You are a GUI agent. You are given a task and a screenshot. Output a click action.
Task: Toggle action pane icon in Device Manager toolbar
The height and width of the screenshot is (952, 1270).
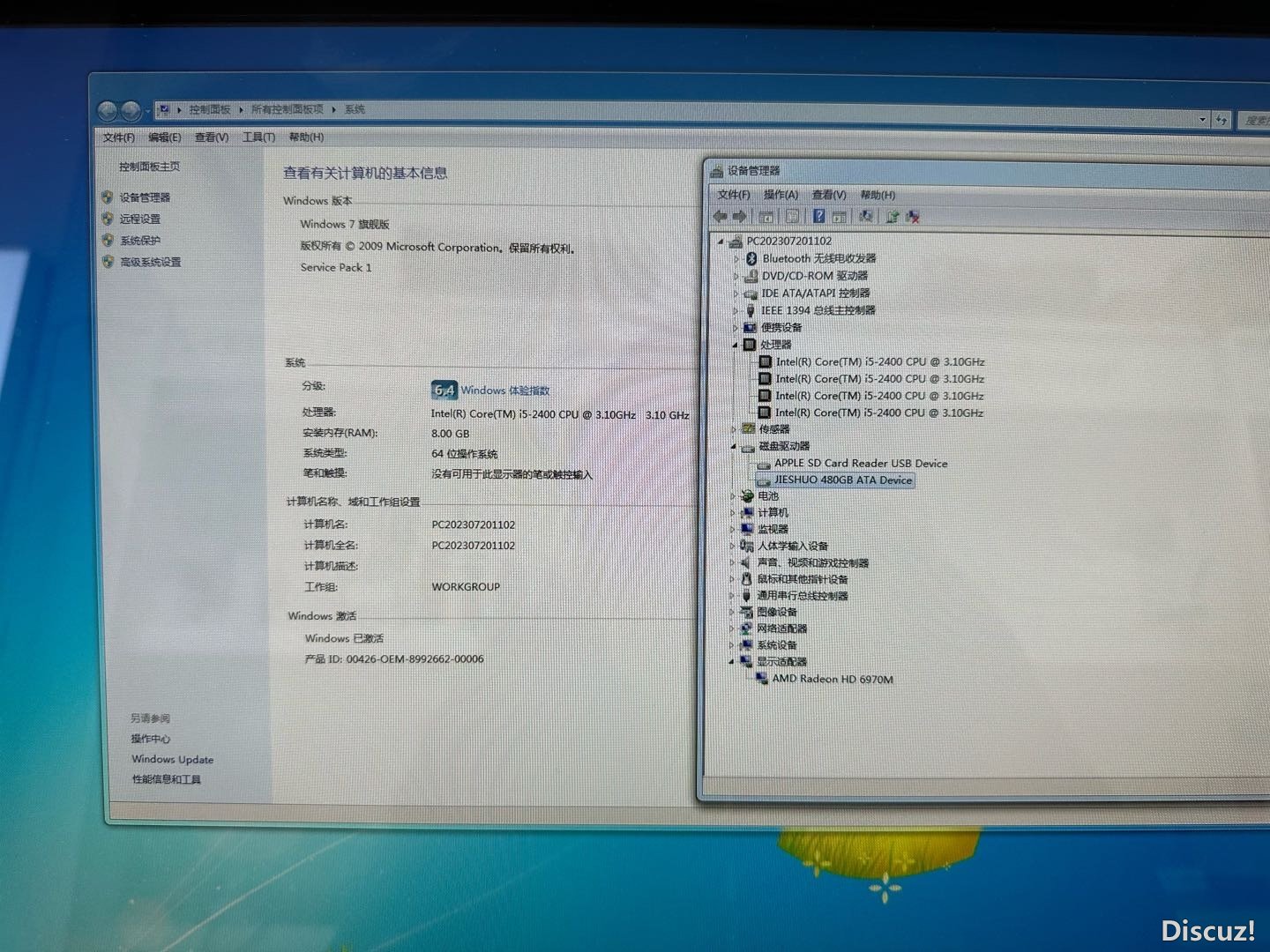pyautogui.click(x=840, y=216)
